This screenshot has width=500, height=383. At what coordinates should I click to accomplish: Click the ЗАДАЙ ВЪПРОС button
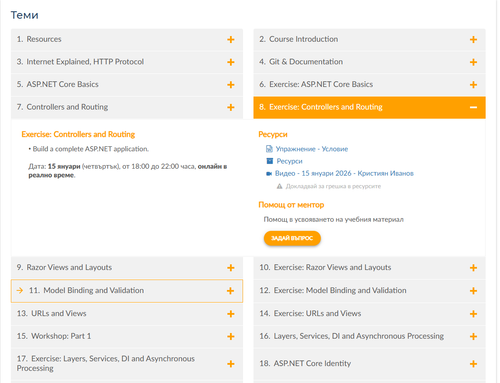point(292,238)
